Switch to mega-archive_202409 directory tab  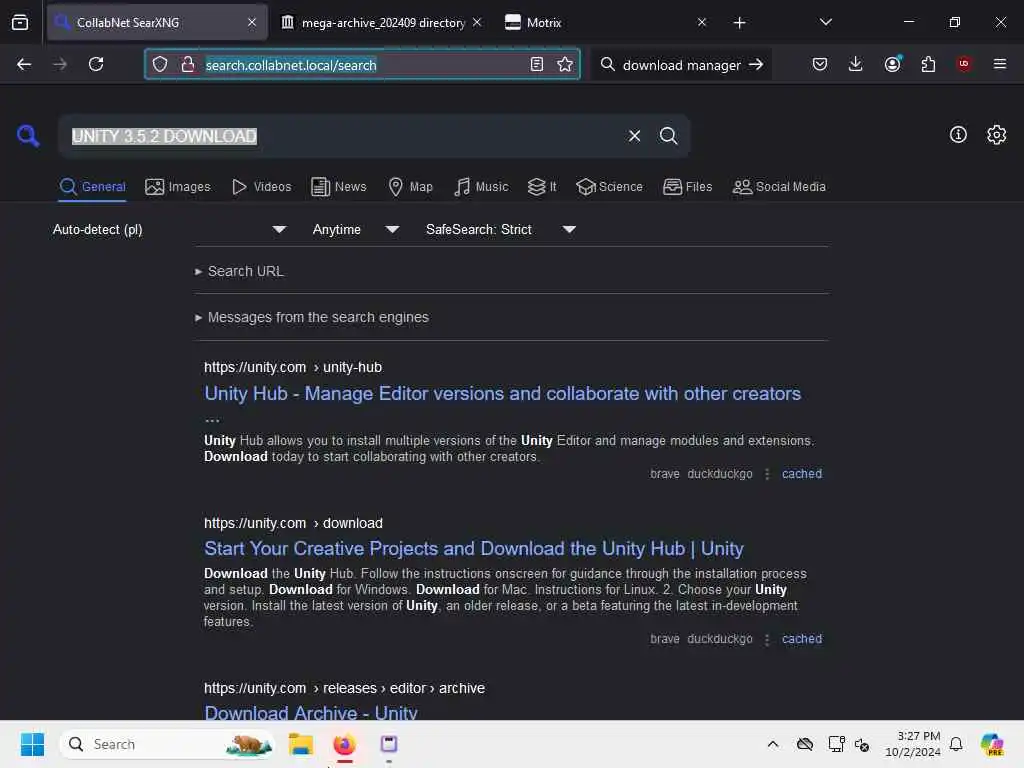click(382, 23)
